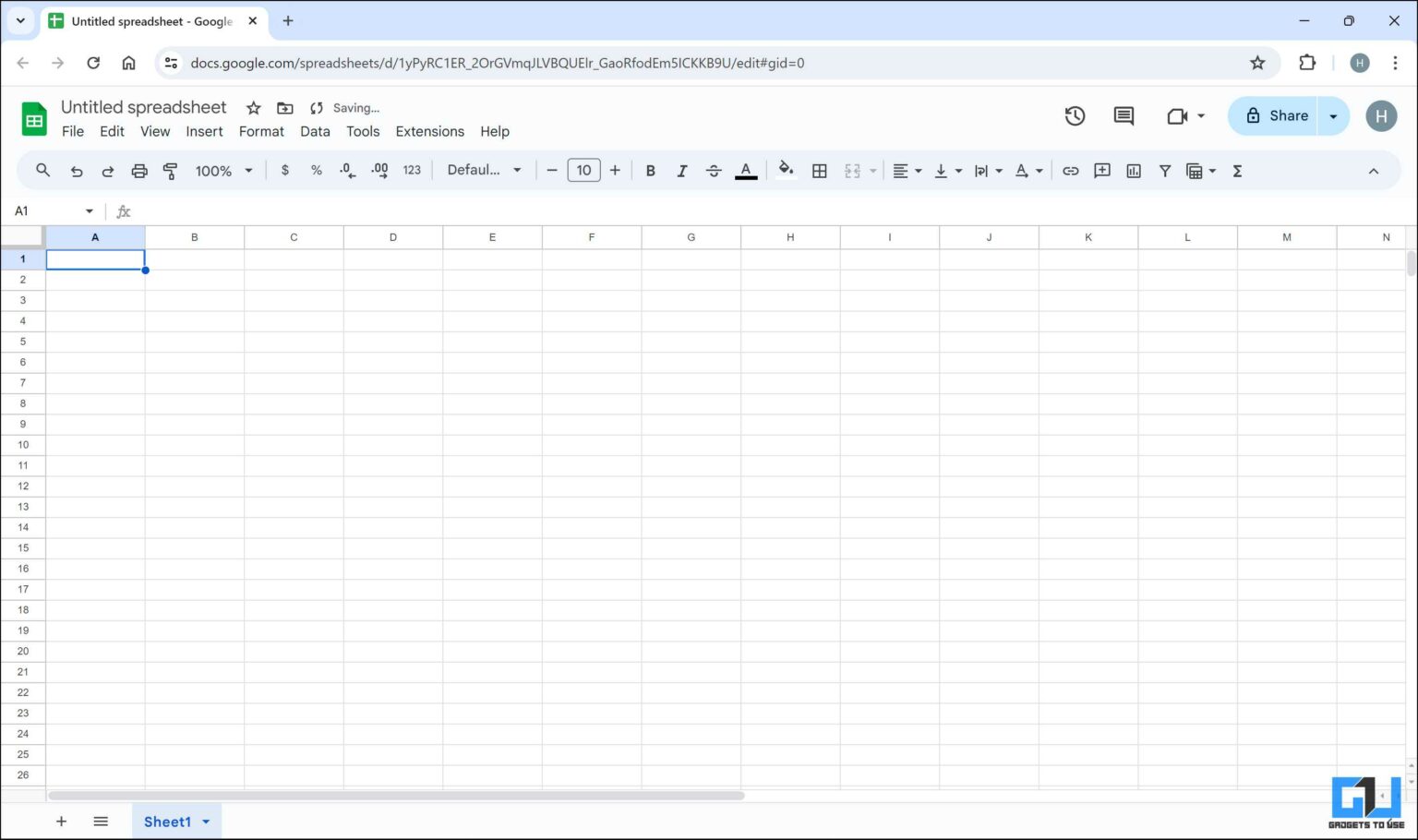Insert a comment

tap(1101, 170)
